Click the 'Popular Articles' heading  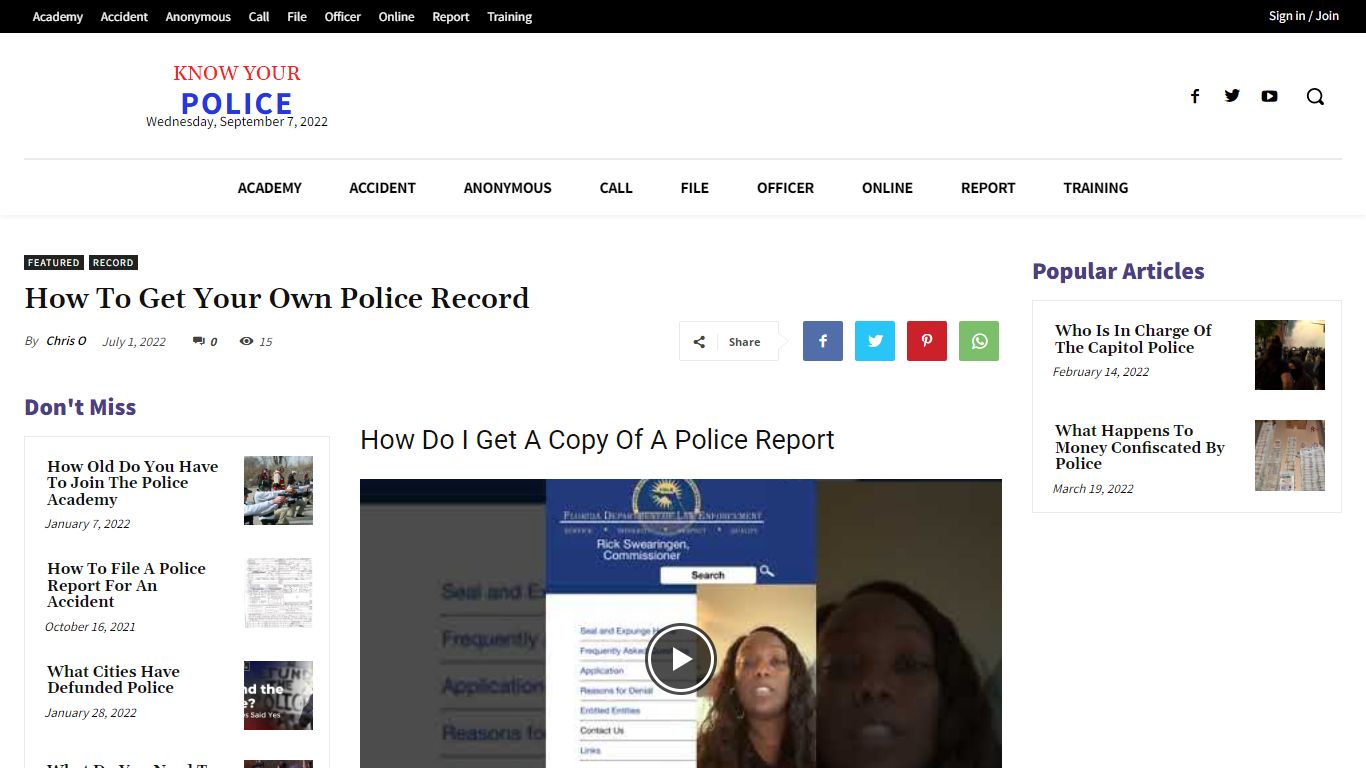(x=1118, y=271)
